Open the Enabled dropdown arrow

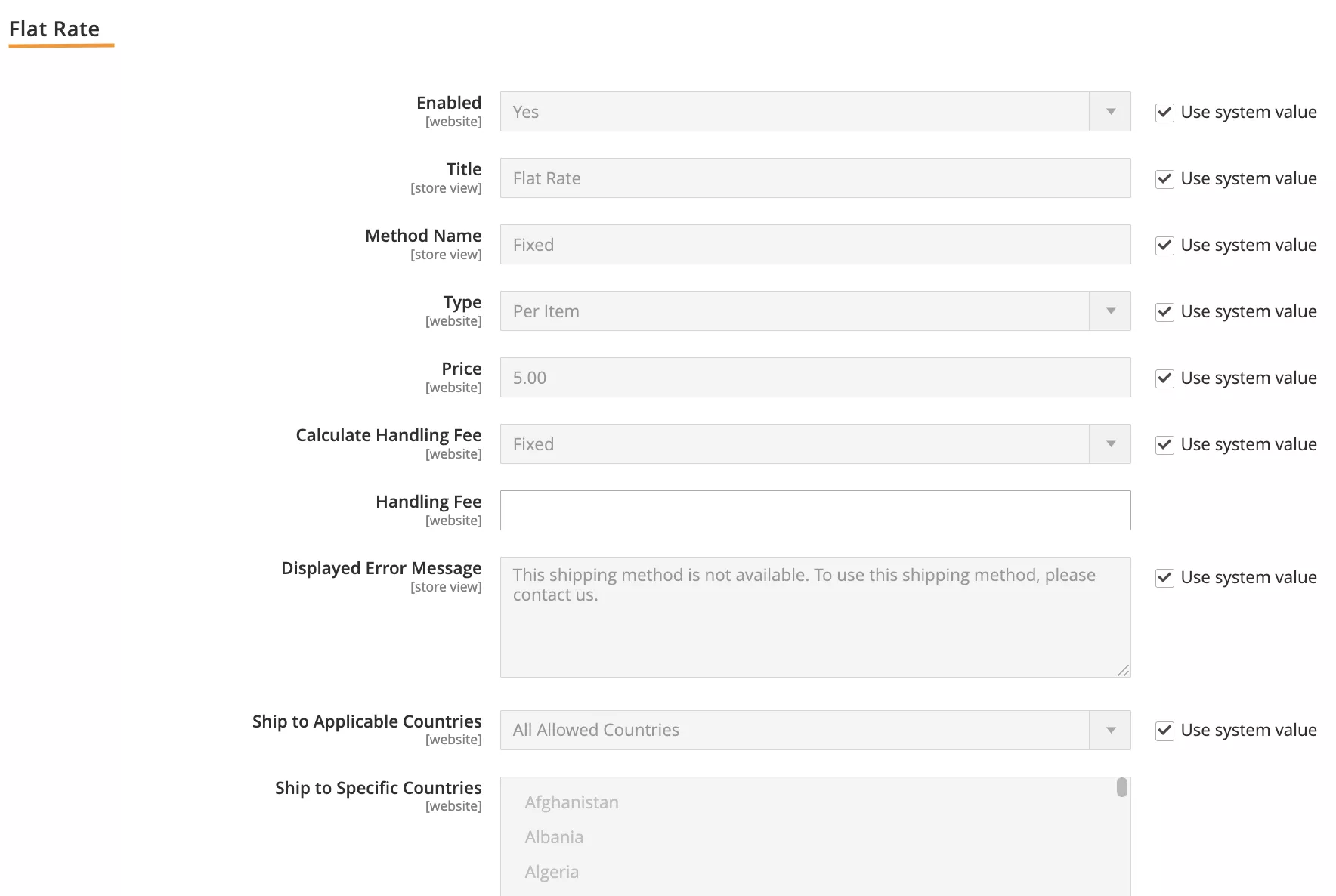pyautogui.click(x=1110, y=112)
